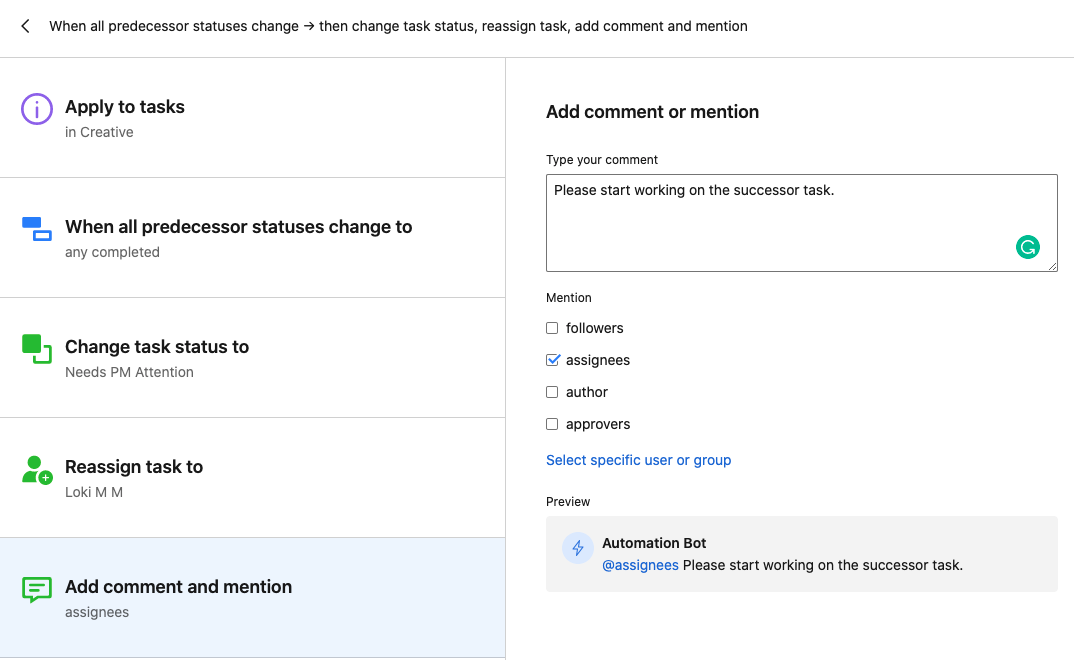Screen dimensions: 1074x660
Task: Click the Automation Bot lightning avatar
Action: click(x=578, y=548)
